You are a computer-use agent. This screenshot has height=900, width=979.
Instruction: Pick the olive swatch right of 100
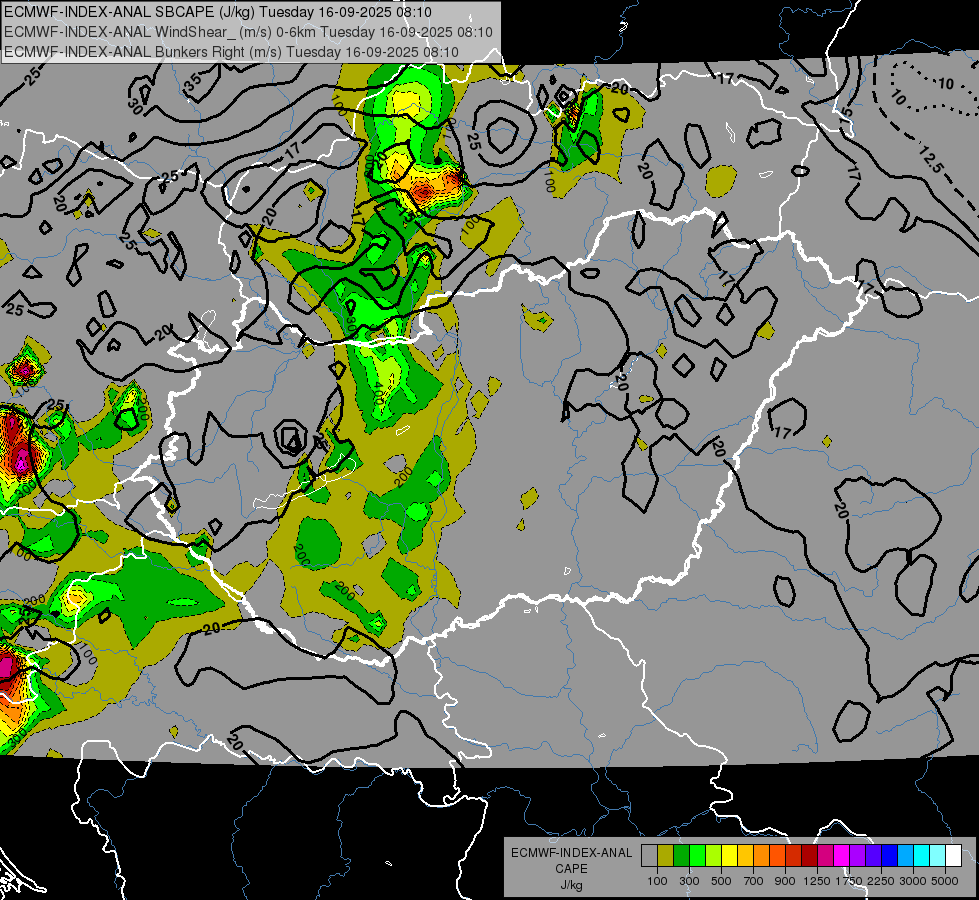point(666,856)
